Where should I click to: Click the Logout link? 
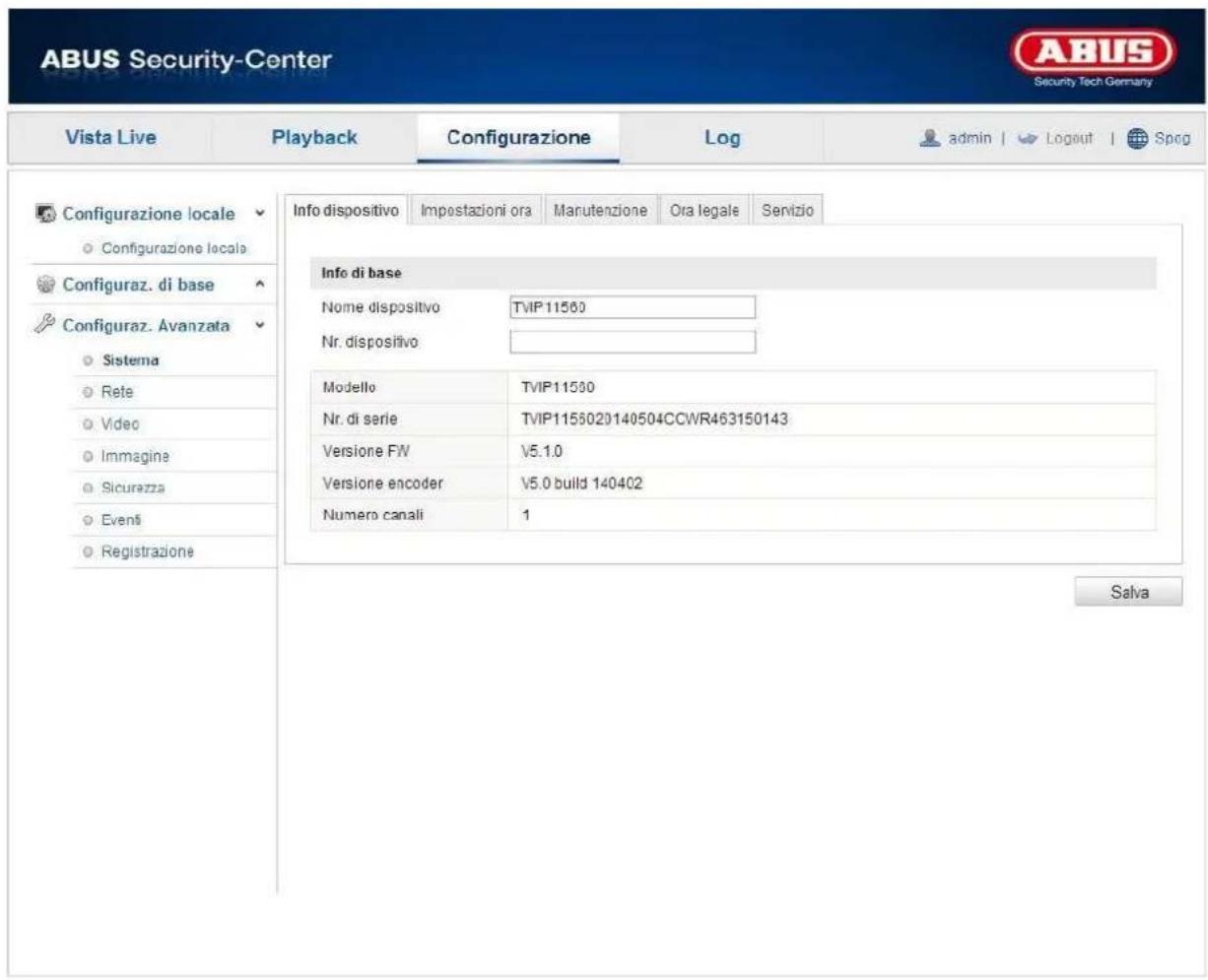tap(1069, 139)
